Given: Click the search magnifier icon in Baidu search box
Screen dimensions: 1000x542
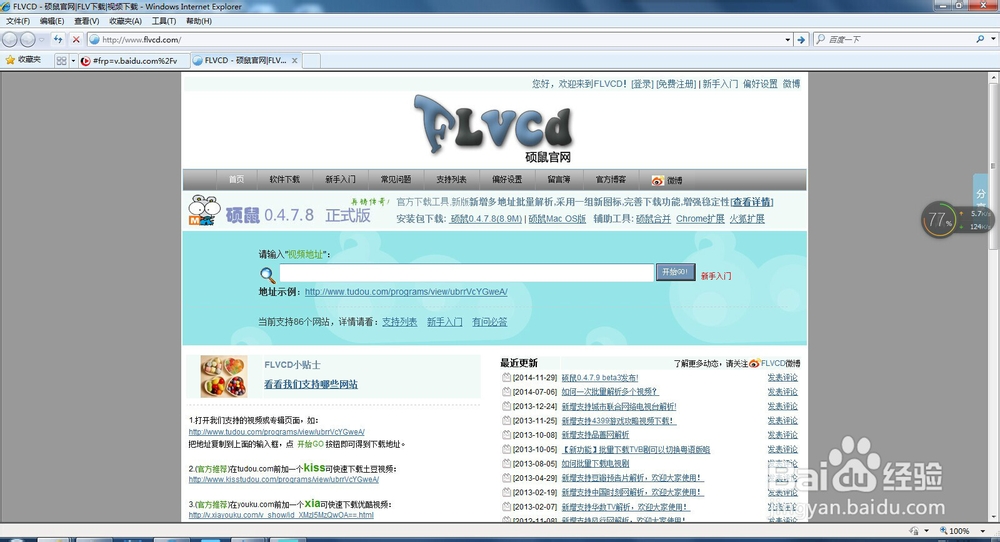Looking at the screenshot, I should point(980,40).
